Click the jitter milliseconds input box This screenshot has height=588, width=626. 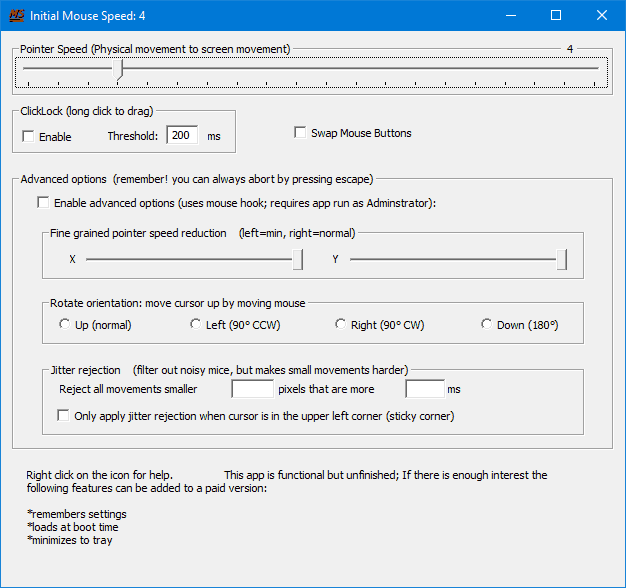[425, 388]
